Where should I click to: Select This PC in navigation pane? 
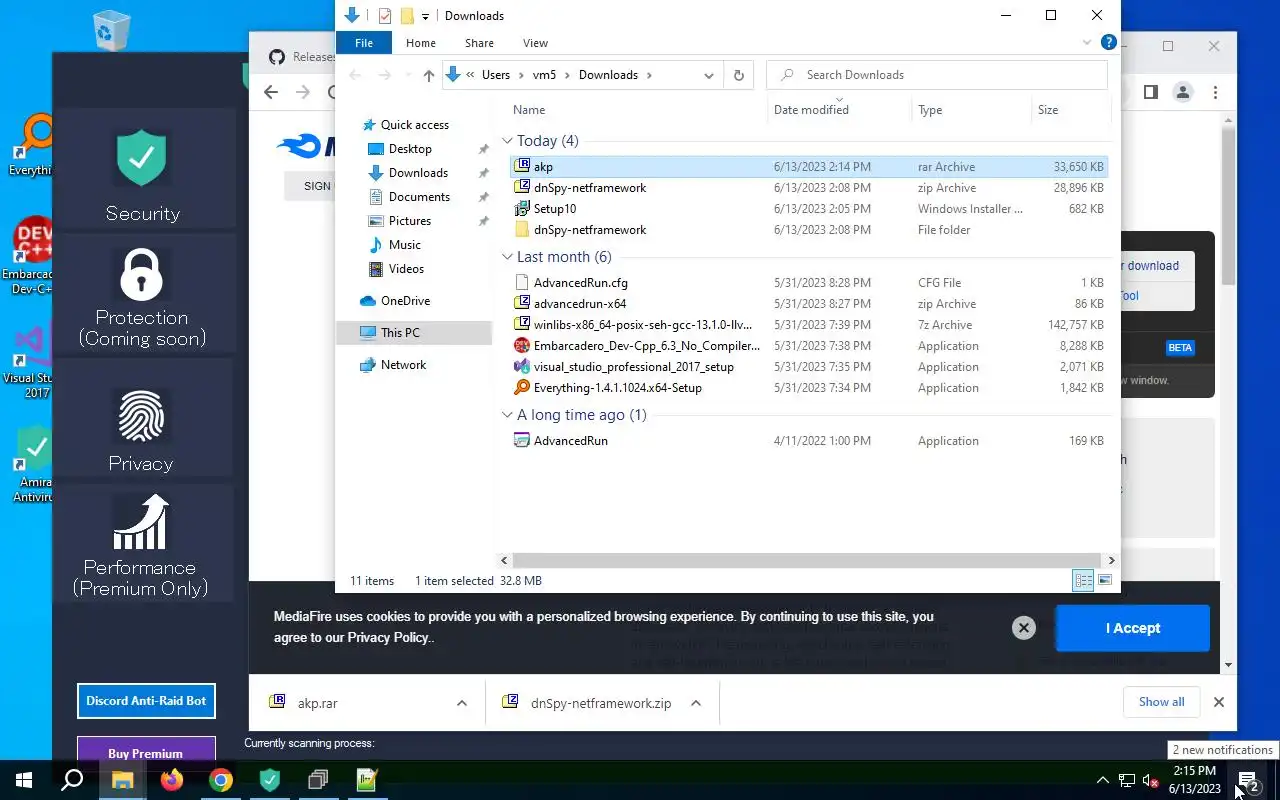point(414,333)
